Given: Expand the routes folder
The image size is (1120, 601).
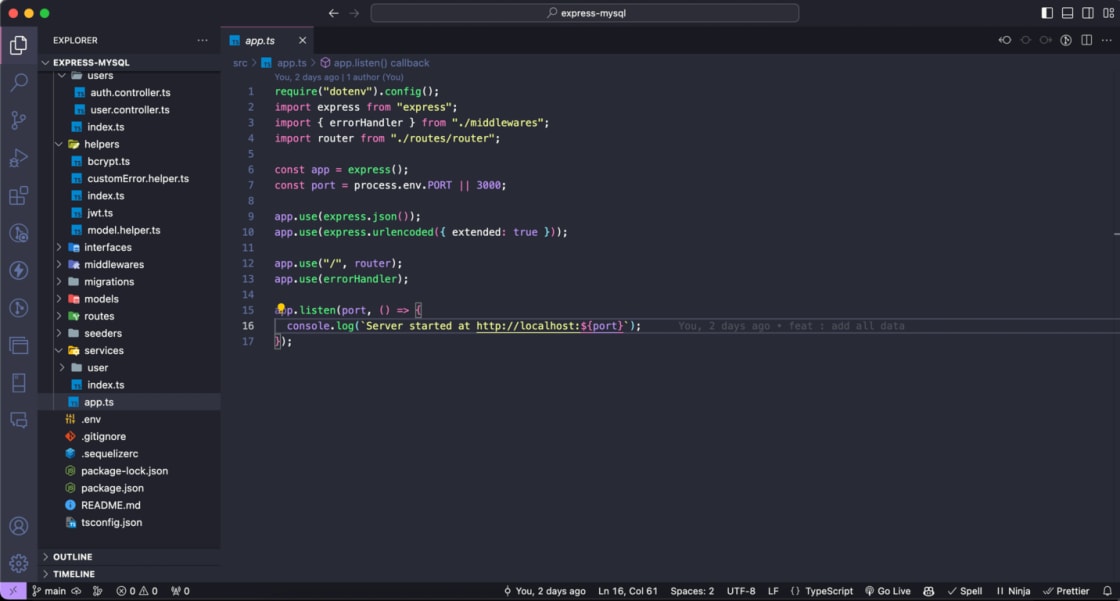Looking at the screenshot, I should 129,316.
